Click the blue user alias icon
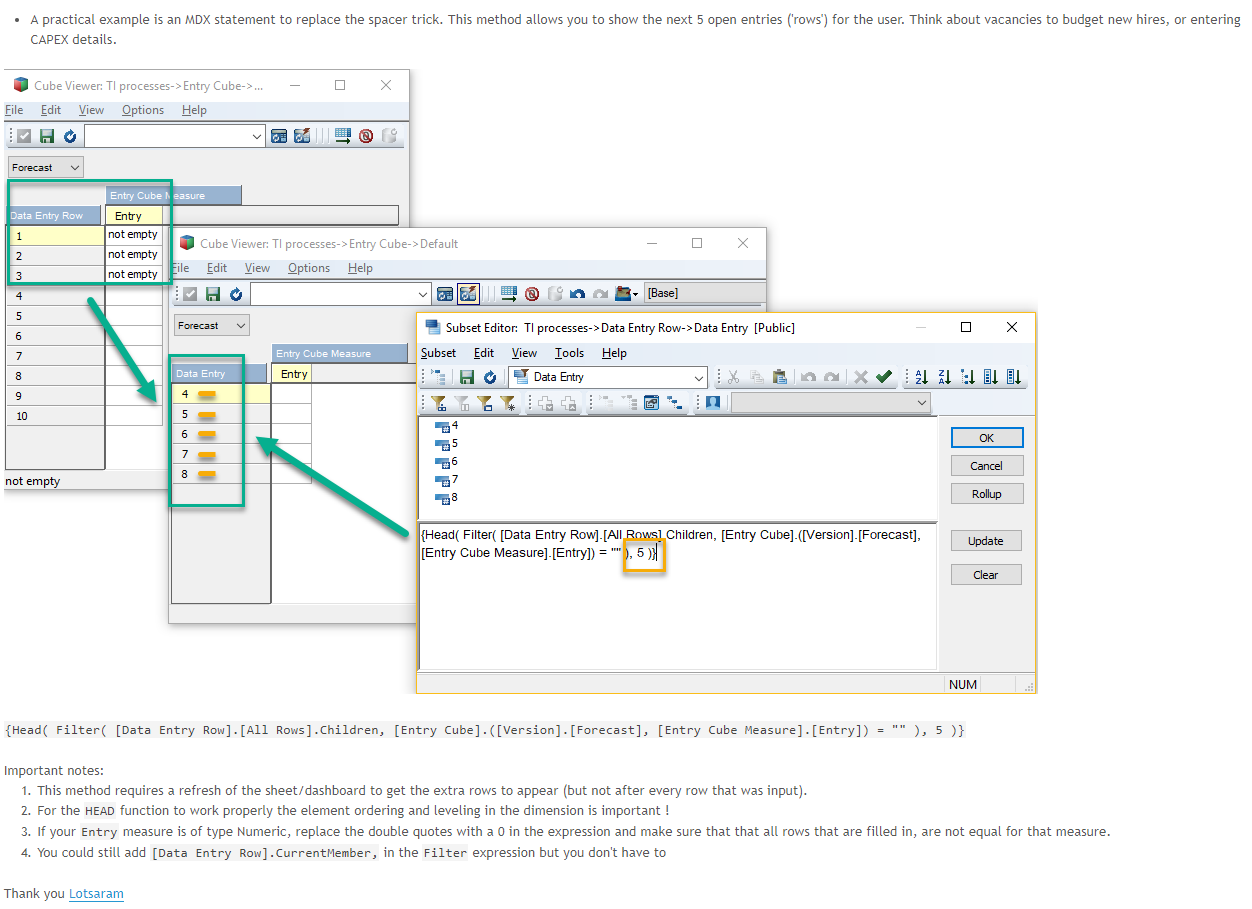 click(713, 403)
